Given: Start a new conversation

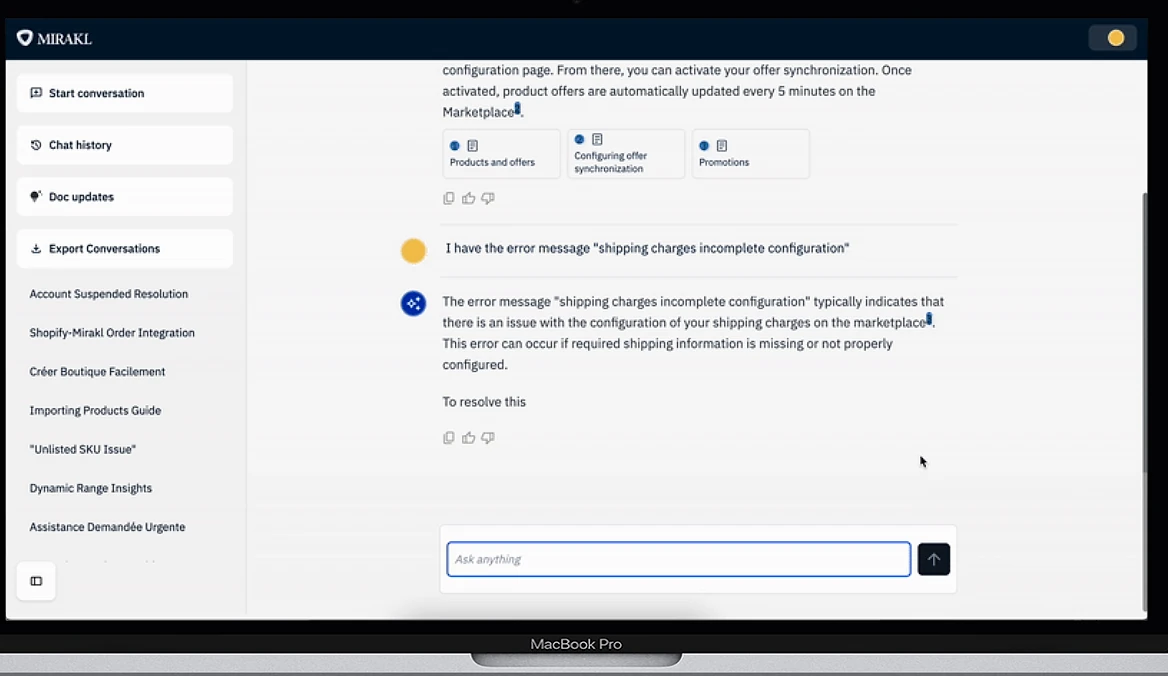Looking at the screenshot, I should (x=124, y=93).
